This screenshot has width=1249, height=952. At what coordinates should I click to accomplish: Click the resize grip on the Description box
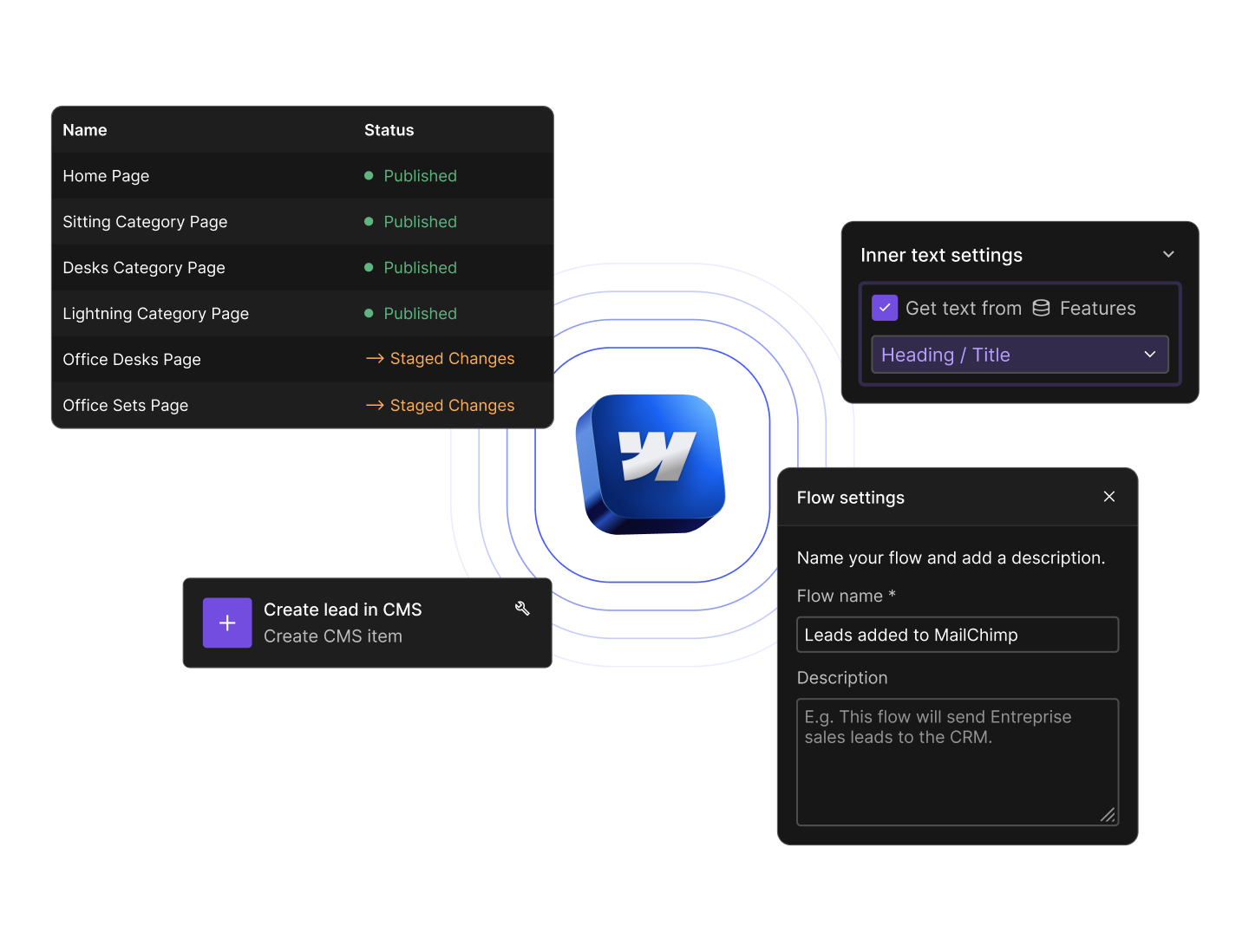pyautogui.click(x=1108, y=815)
